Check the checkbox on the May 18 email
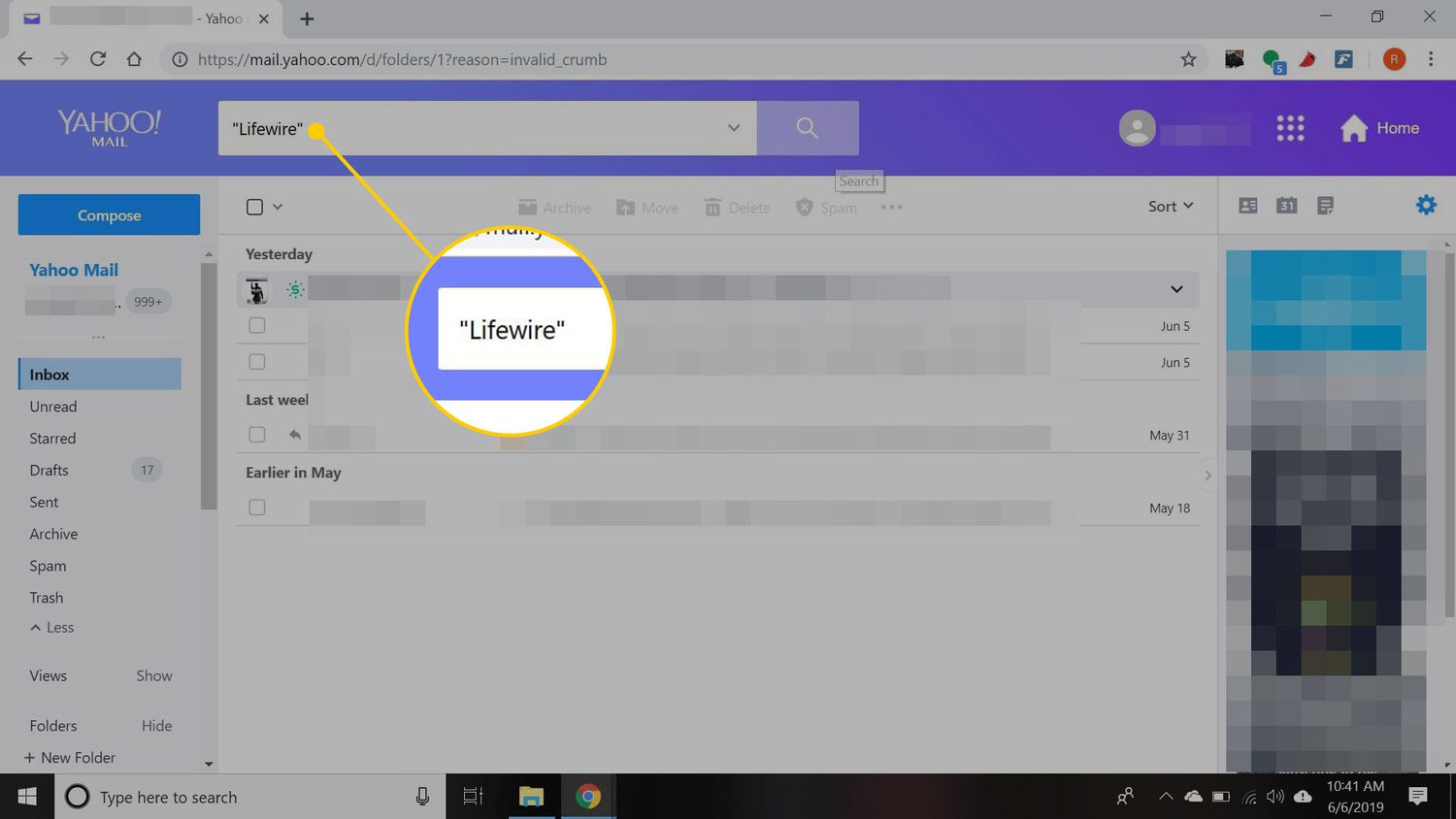The width and height of the screenshot is (1456, 819). point(256,507)
